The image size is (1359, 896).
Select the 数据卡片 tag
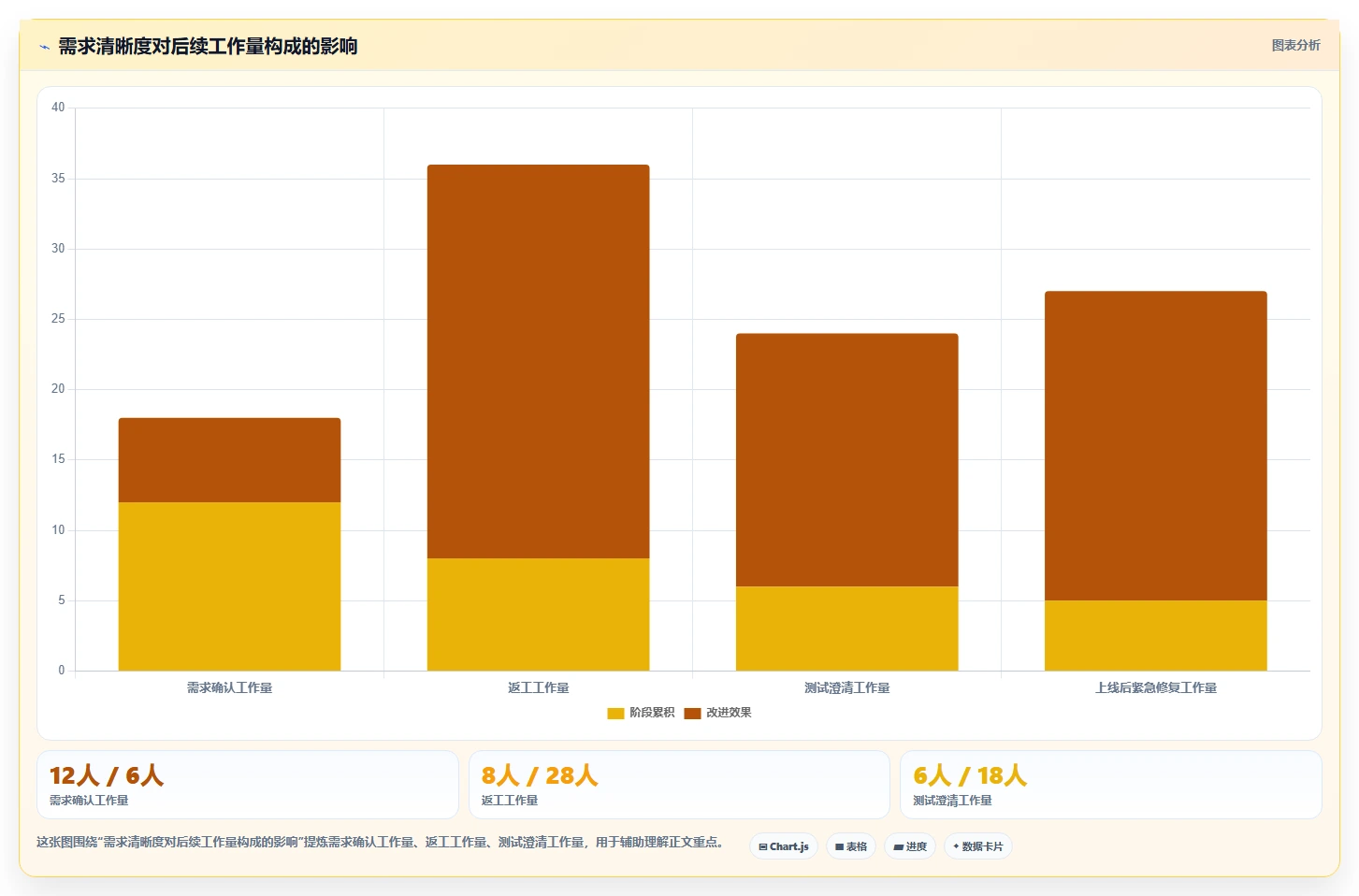pyautogui.click(x=978, y=846)
